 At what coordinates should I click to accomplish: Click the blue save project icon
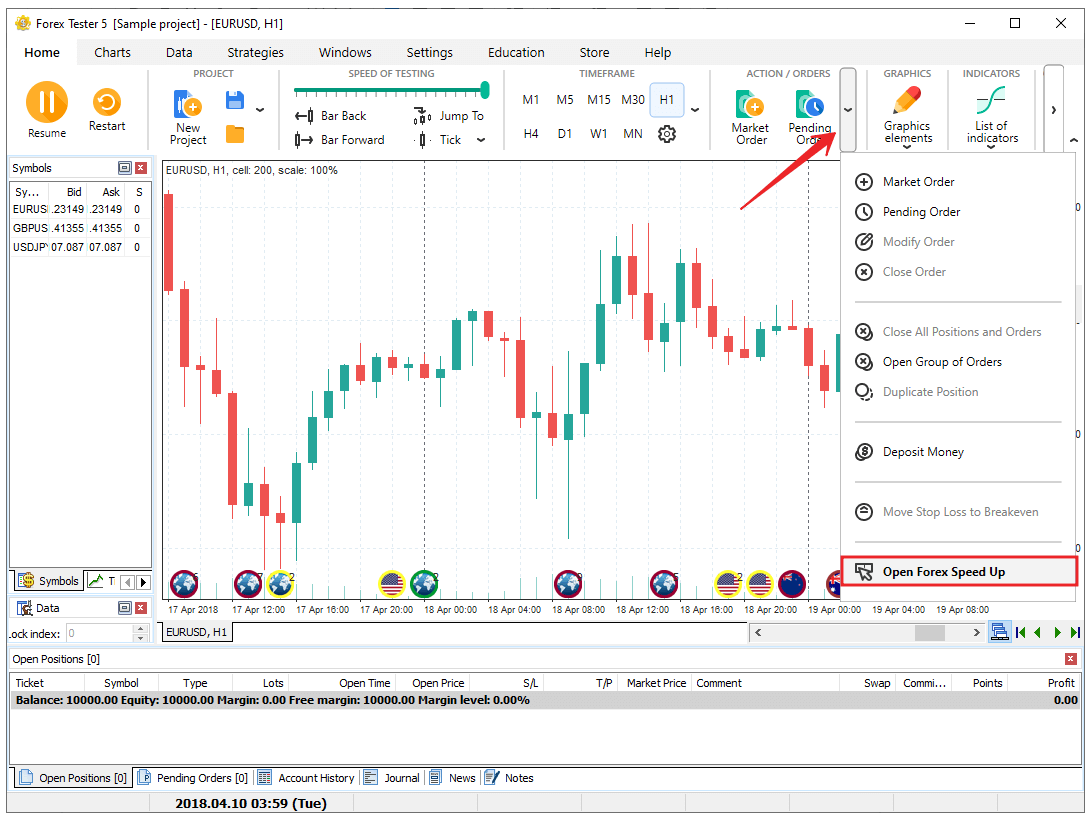(x=235, y=100)
